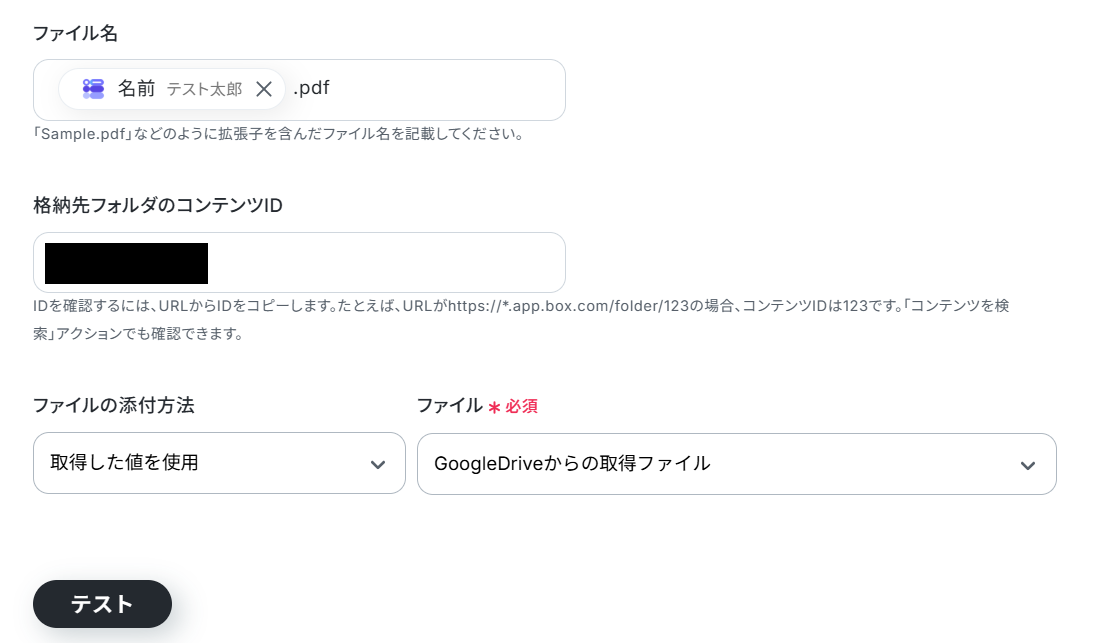Click the 格納先フォルダのコンテンツID label
This screenshot has height=643, width=1104.
[158, 205]
